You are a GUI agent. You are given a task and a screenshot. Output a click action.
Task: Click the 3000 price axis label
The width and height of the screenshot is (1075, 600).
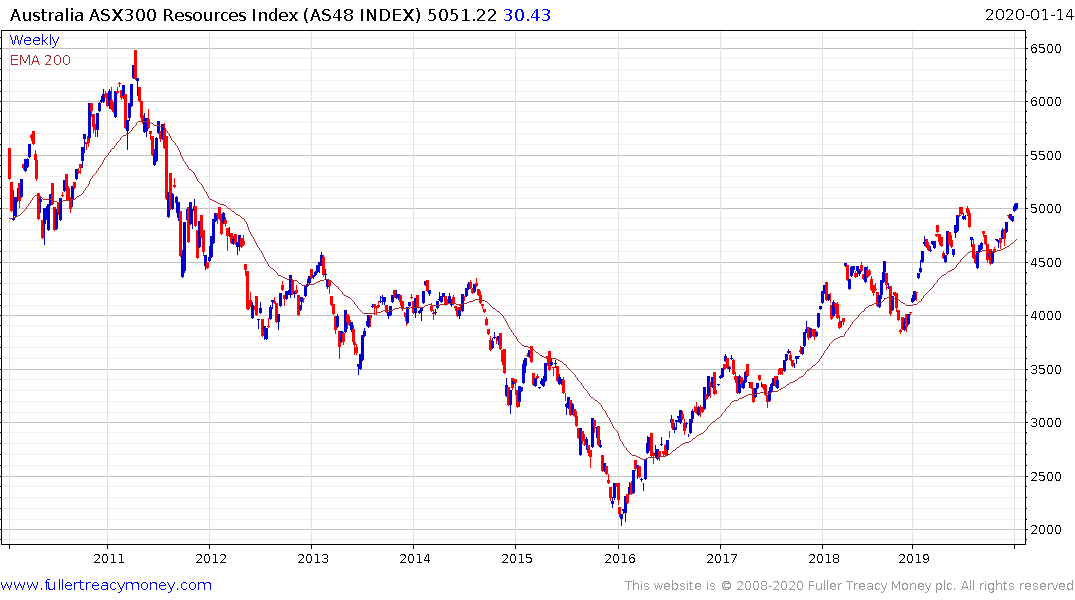(x=1045, y=422)
